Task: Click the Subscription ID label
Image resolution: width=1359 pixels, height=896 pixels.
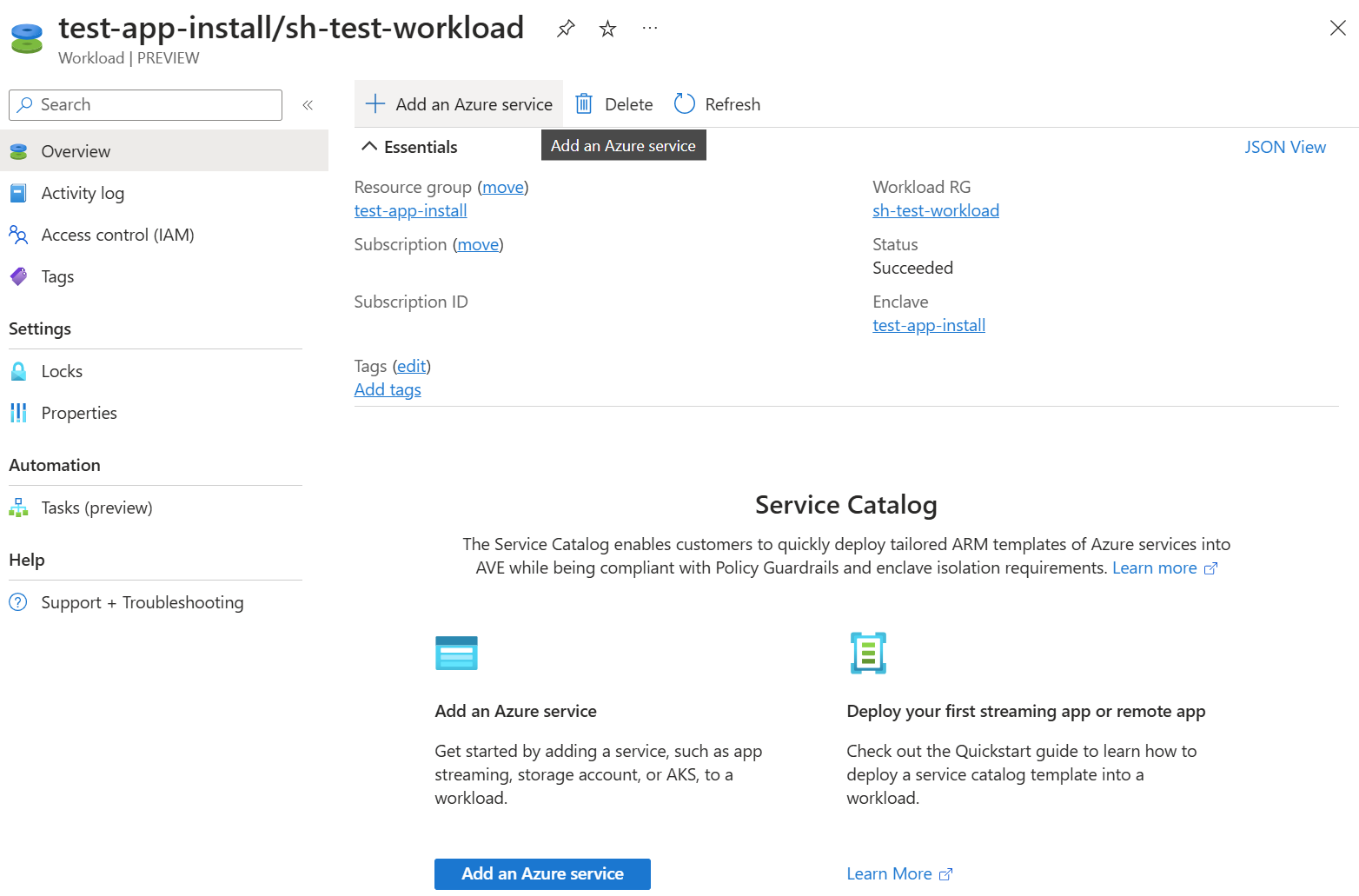Action: (411, 302)
